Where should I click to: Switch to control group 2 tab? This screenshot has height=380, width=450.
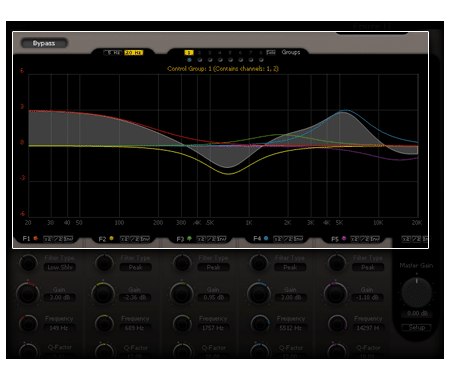199,53
